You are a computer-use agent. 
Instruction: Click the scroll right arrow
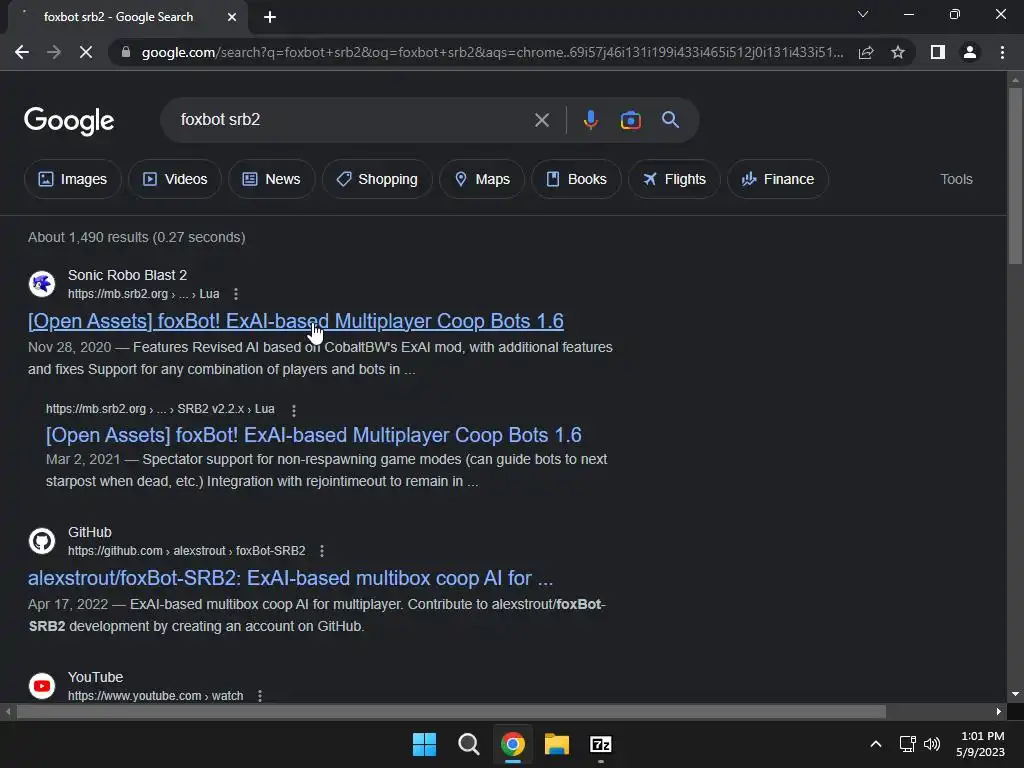click(x=999, y=711)
